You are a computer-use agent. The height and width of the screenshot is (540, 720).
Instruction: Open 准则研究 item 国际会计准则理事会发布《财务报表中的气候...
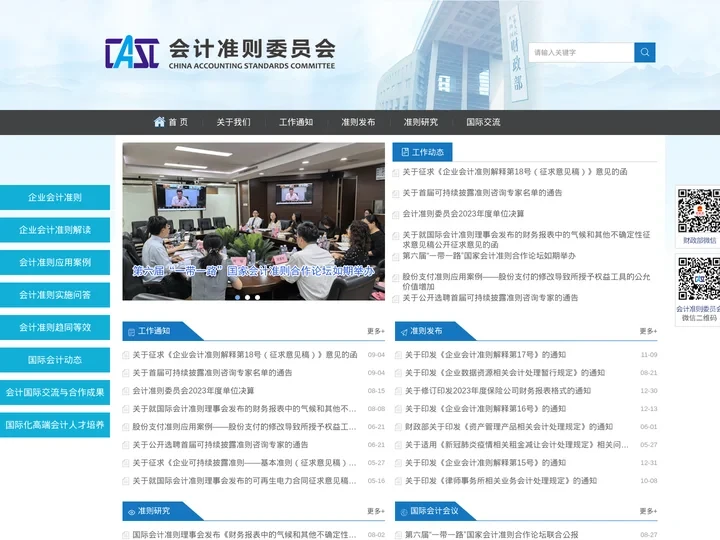(x=244, y=535)
